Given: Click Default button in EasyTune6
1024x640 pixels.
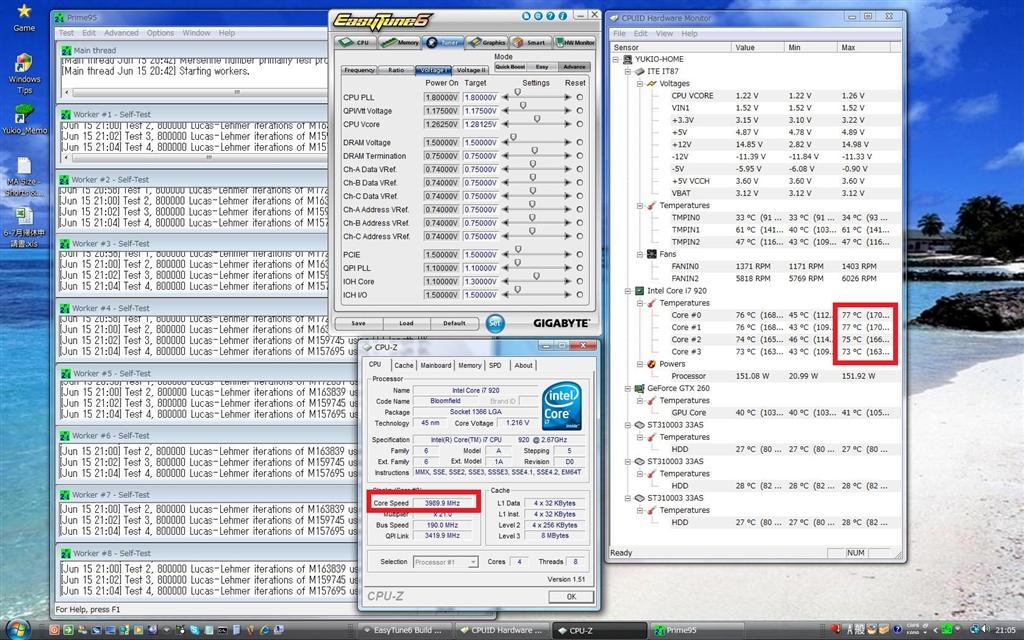Looking at the screenshot, I should (455, 323).
